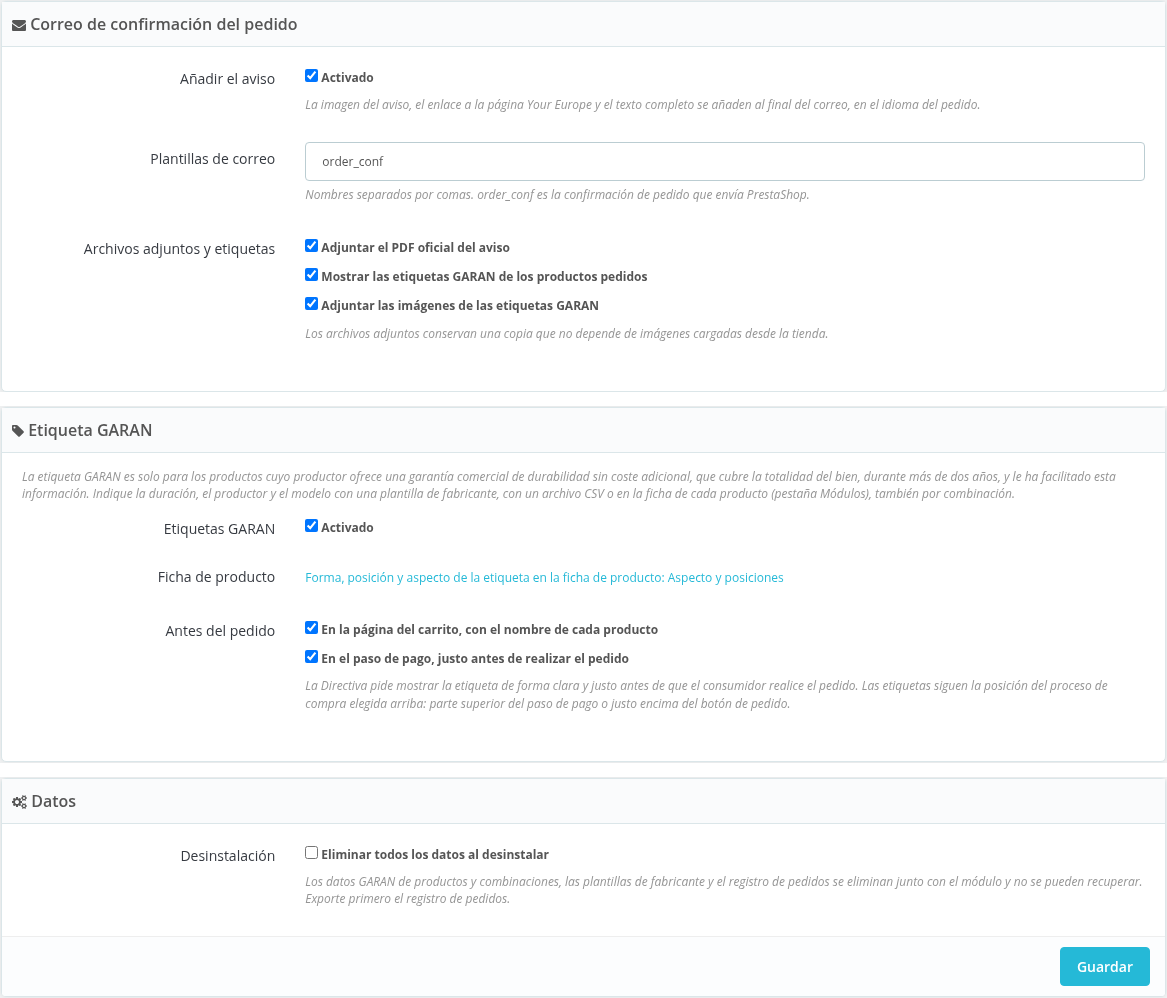The image size is (1167, 998).
Task: Click the Antes del pedido label
Action: [220, 631]
